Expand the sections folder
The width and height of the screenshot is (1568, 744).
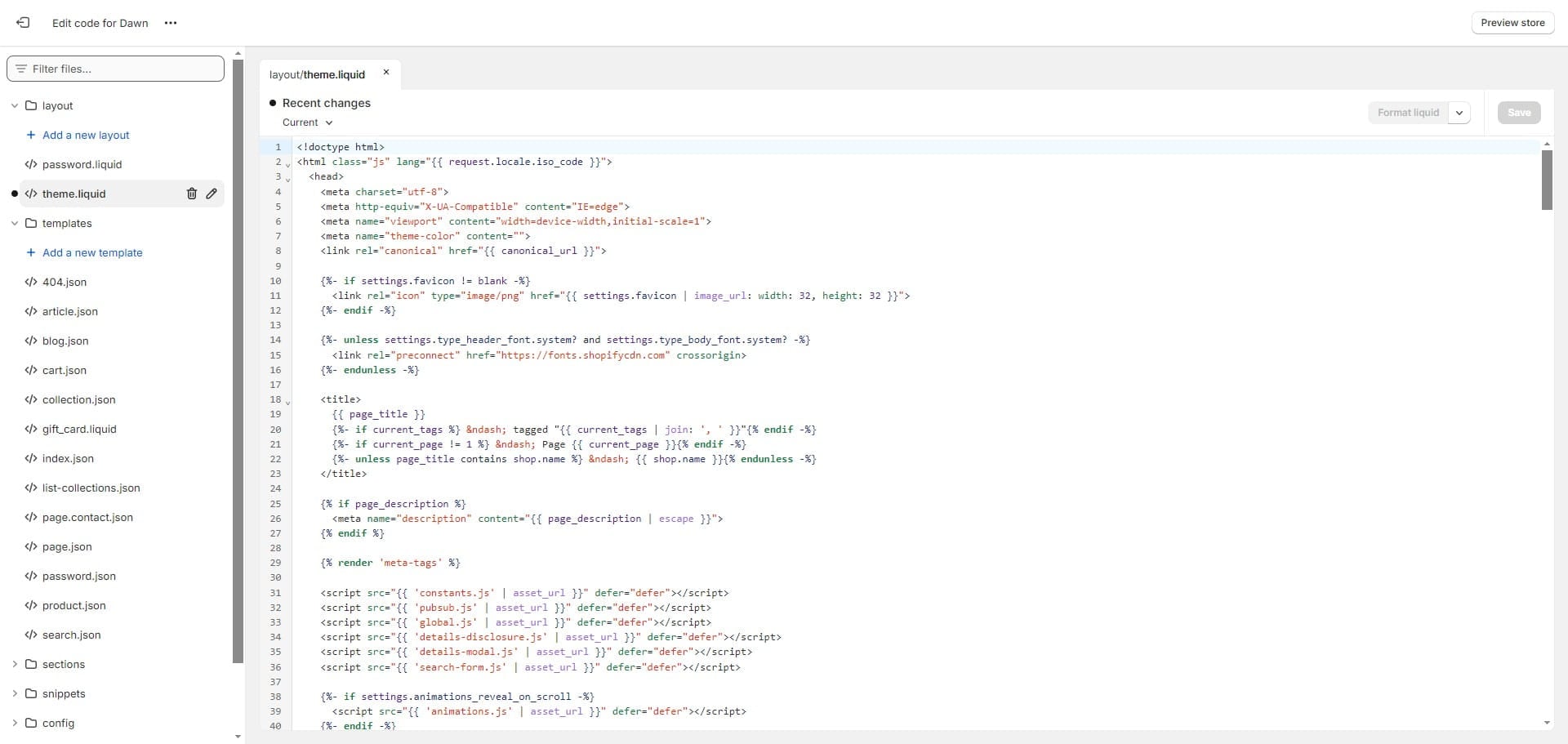tap(15, 664)
